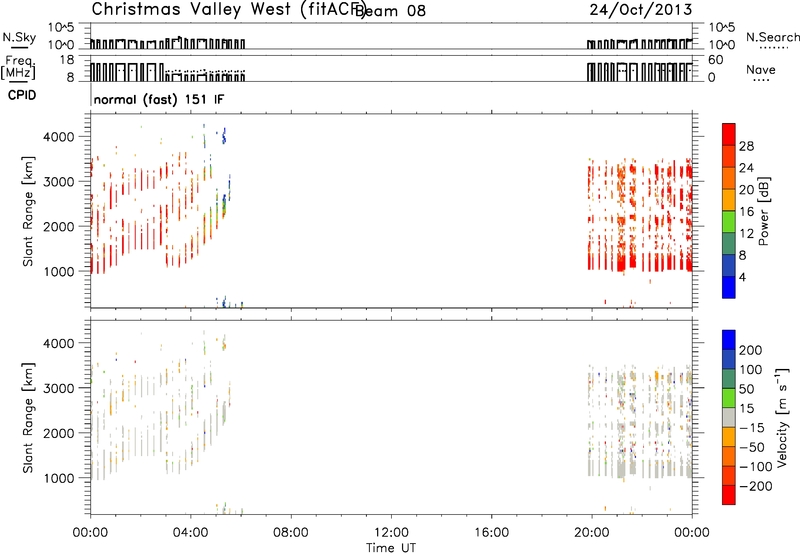Select the N.Search legend label

(772, 37)
